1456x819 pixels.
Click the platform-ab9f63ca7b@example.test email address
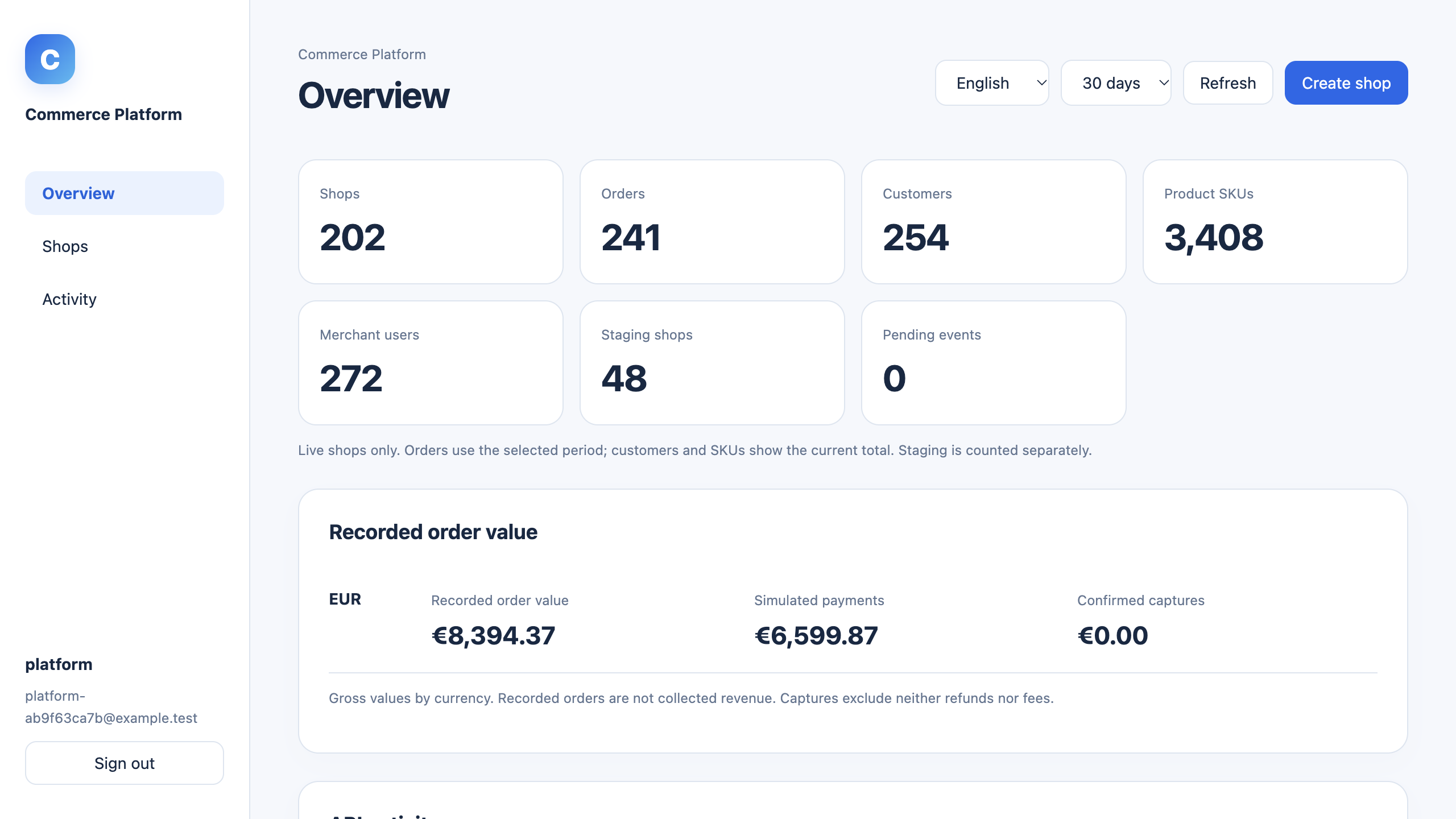click(x=111, y=707)
